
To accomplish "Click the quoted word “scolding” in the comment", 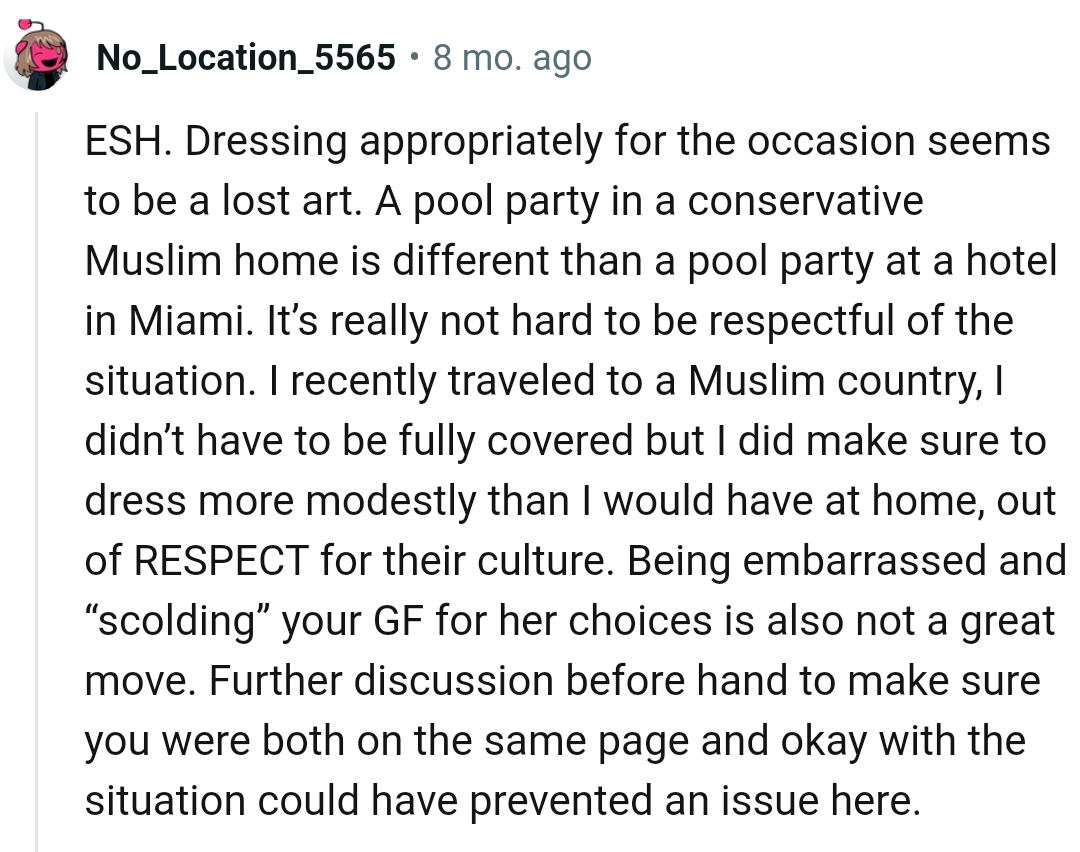I will (177, 621).
